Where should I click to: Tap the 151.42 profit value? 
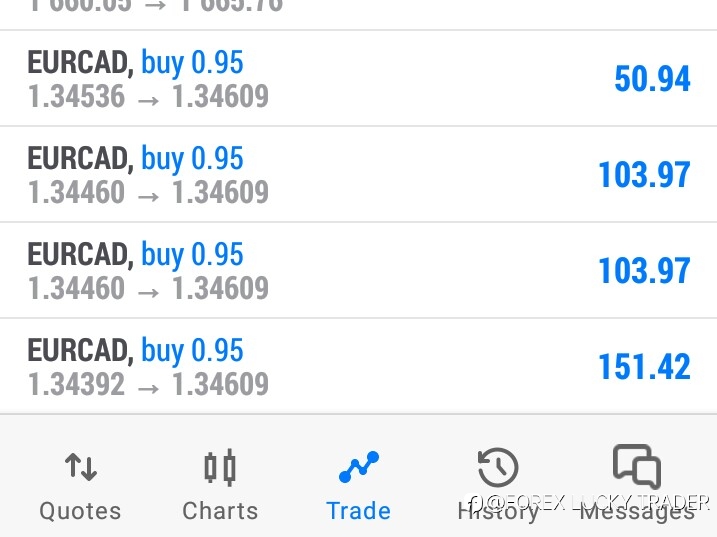(x=644, y=367)
